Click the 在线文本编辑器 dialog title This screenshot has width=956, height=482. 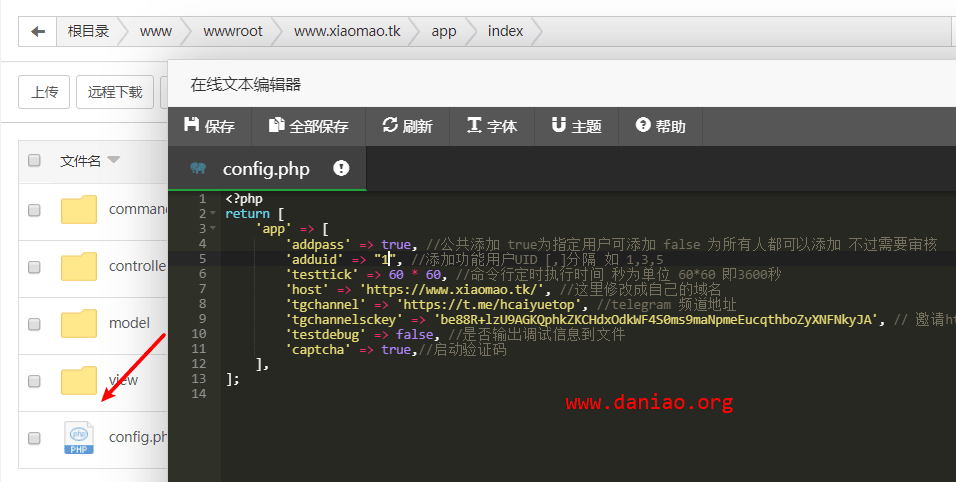pos(246,84)
